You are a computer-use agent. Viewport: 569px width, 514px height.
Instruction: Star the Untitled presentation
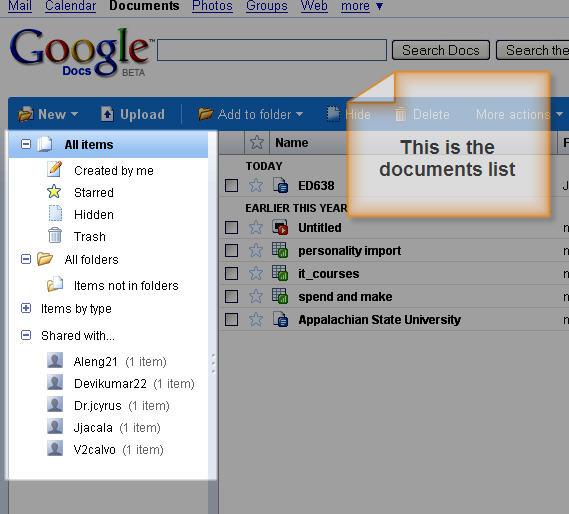(256, 227)
